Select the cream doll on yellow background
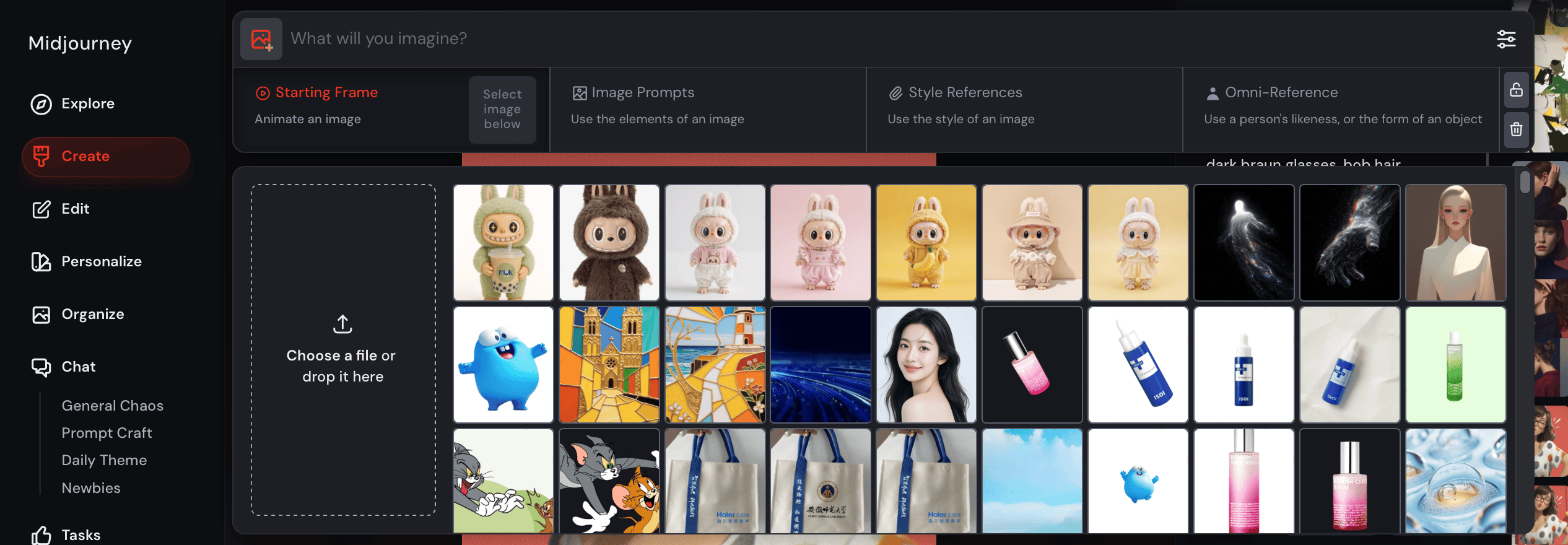 point(1138,243)
